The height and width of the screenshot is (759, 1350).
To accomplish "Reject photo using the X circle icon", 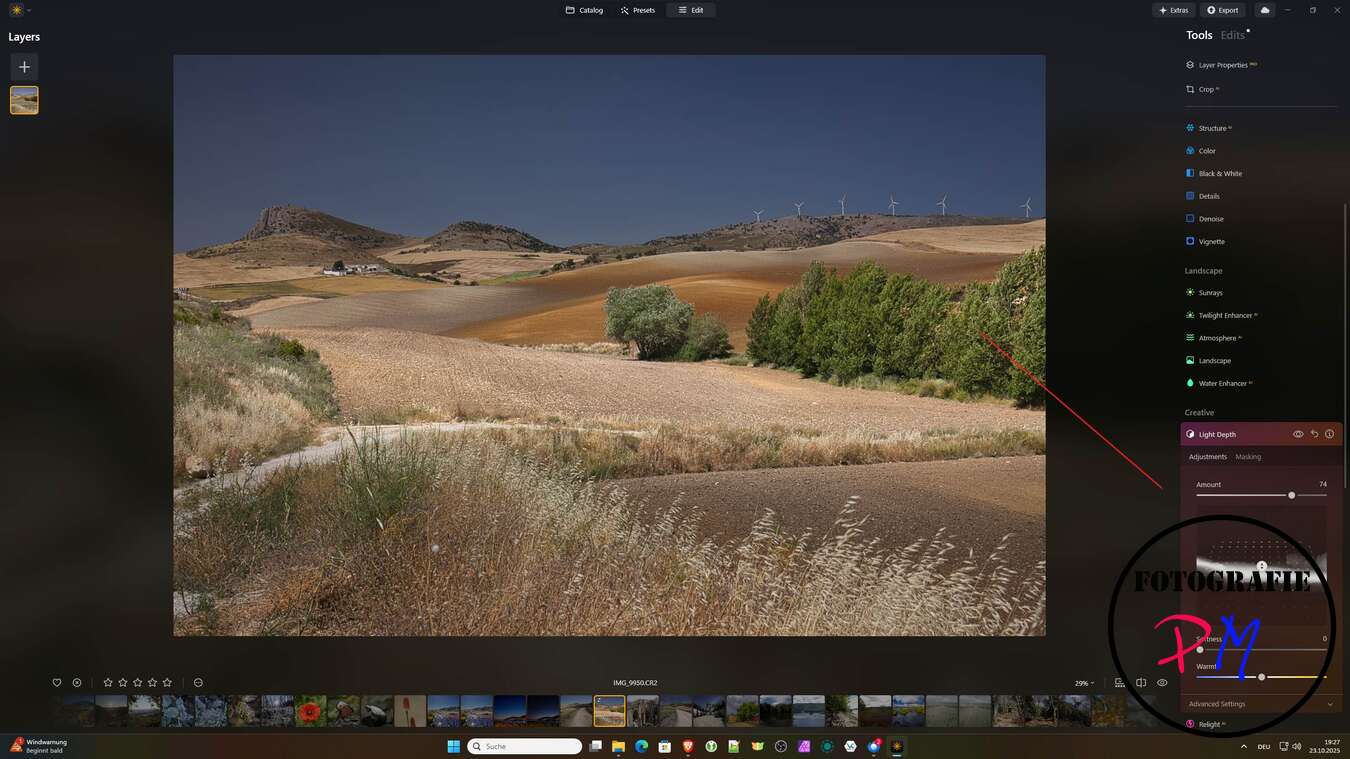I will point(77,683).
